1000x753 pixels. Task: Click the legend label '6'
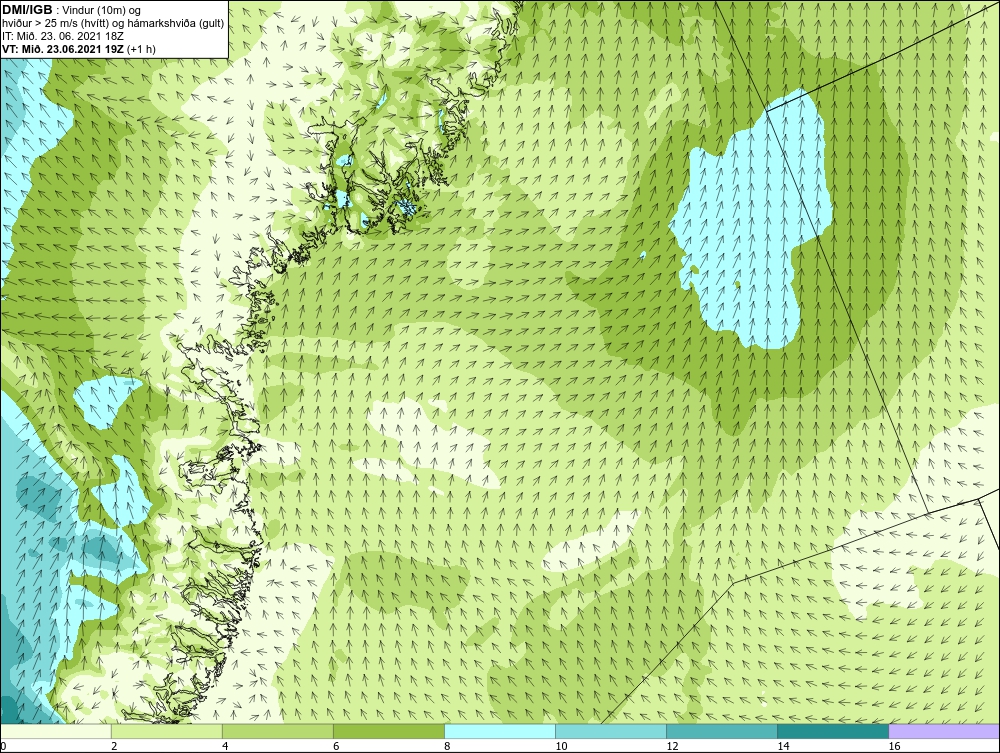coord(335,746)
